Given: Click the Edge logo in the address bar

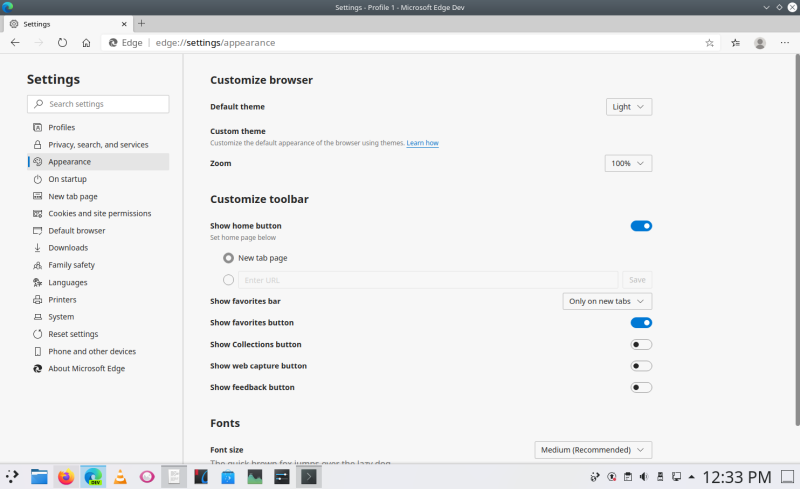Looking at the screenshot, I should point(113,43).
